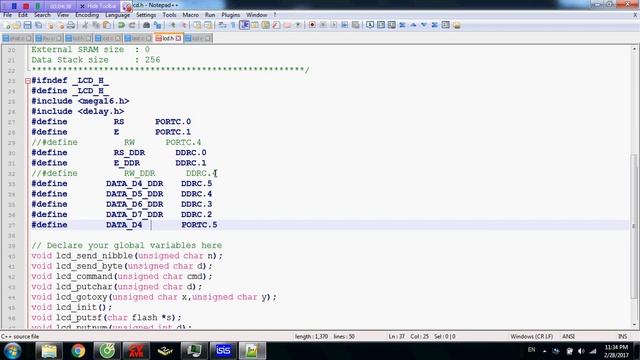Viewport: 640px width, 360px height.
Task: Click the Hide Toolbar button on recorder
Action: (x=98, y=6)
